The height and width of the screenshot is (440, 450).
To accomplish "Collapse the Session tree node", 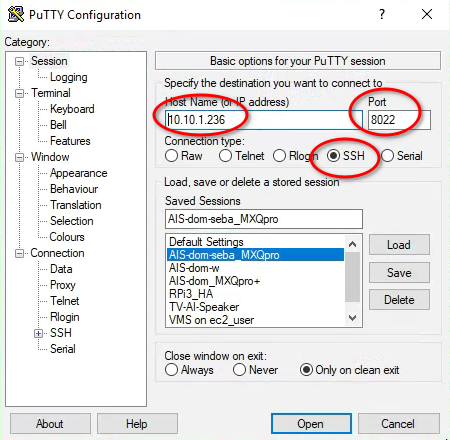I will pyautogui.click(x=20, y=61).
